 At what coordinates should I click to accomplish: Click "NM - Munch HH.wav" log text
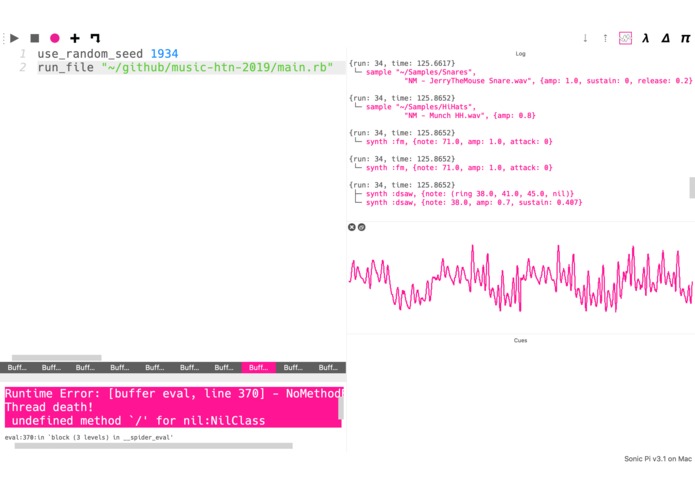click(x=446, y=116)
